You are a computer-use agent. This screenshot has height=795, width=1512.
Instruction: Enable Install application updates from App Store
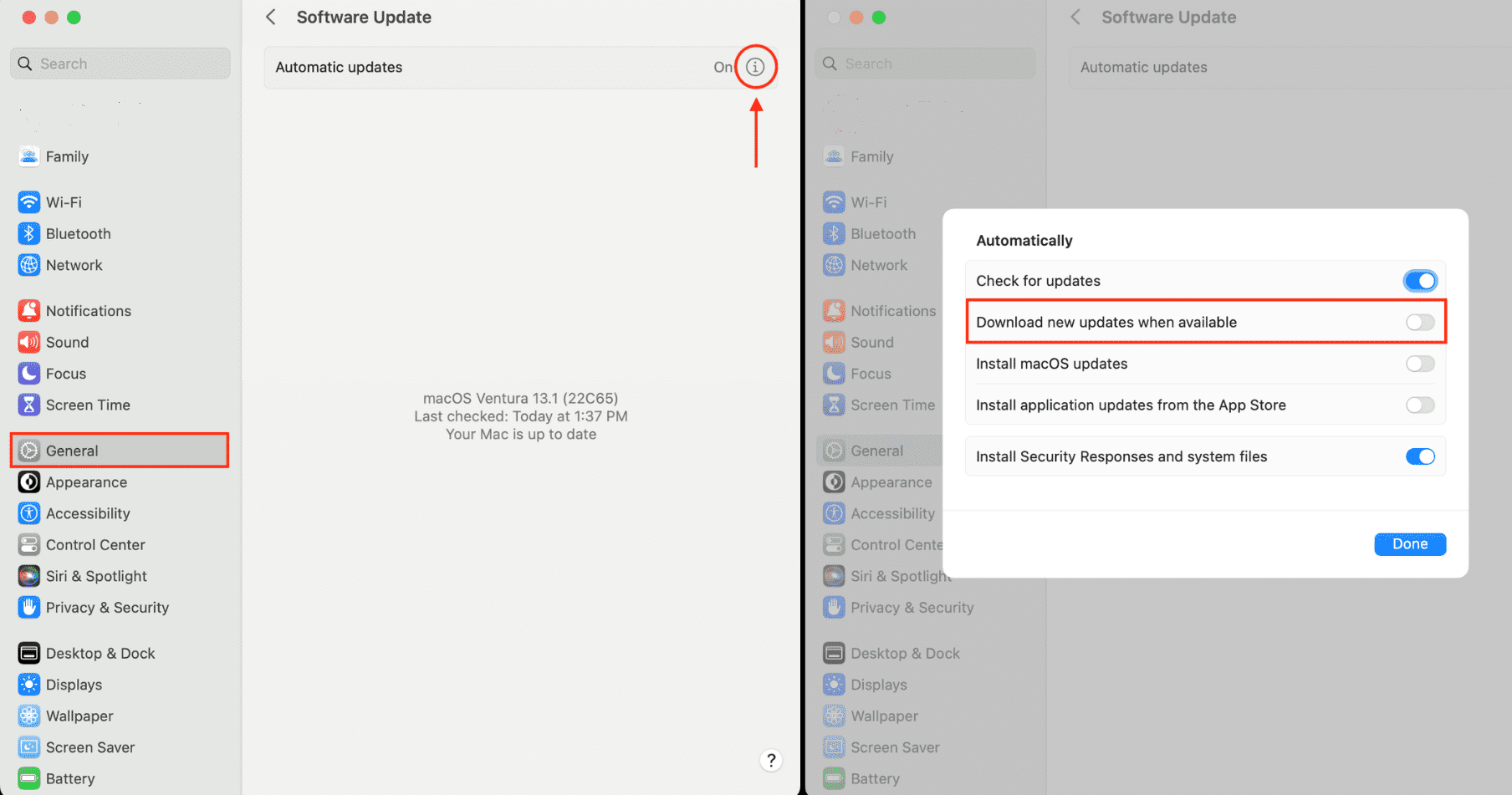tap(1420, 405)
